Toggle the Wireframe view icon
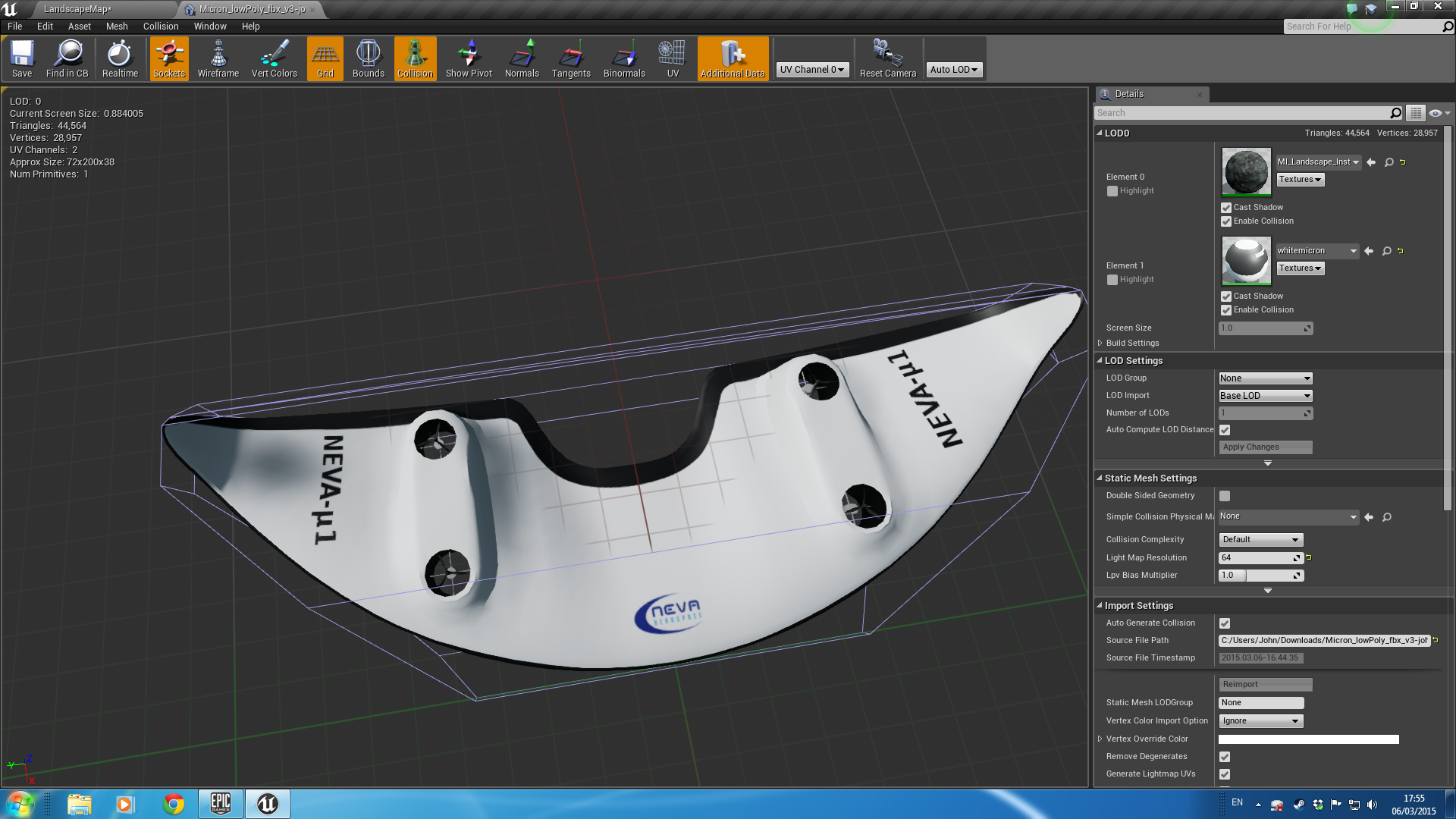The image size is (1456, 819). tap(218, 58)
